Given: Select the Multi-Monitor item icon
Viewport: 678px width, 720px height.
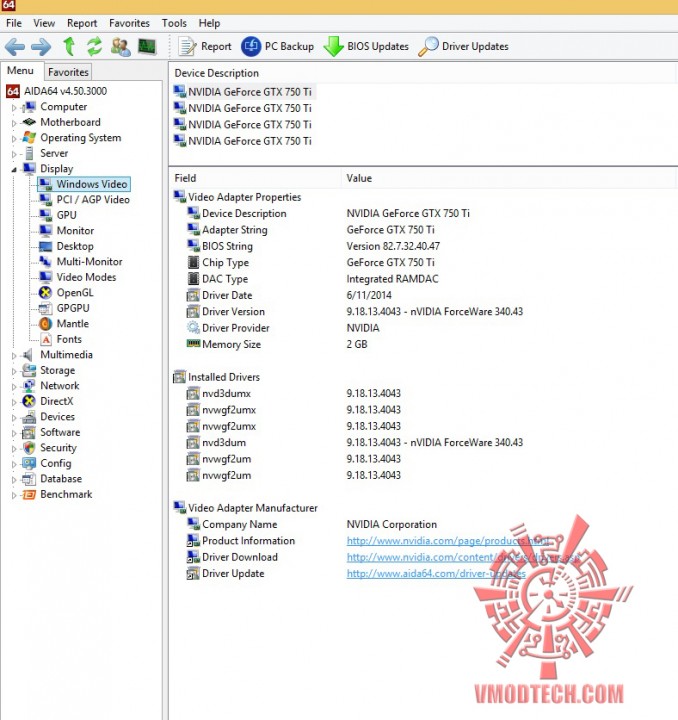Looking at the screenshot, I should [45, 262].
